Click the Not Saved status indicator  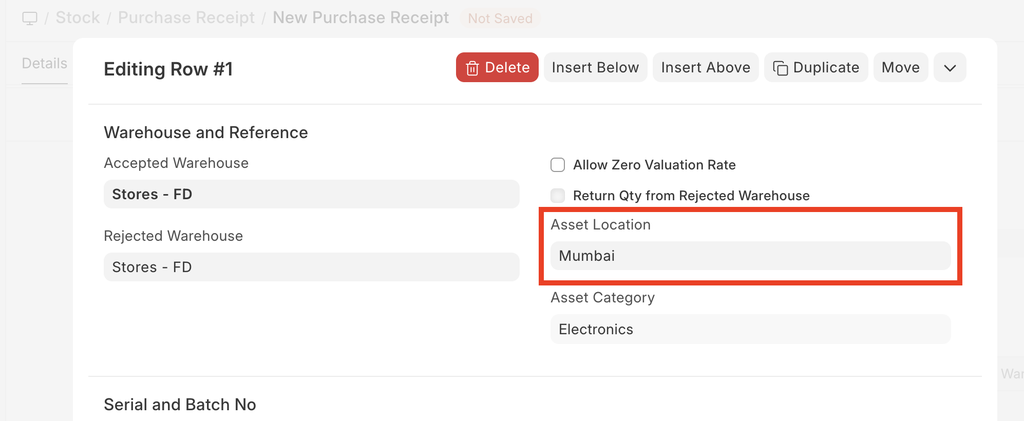pos(500,18)
